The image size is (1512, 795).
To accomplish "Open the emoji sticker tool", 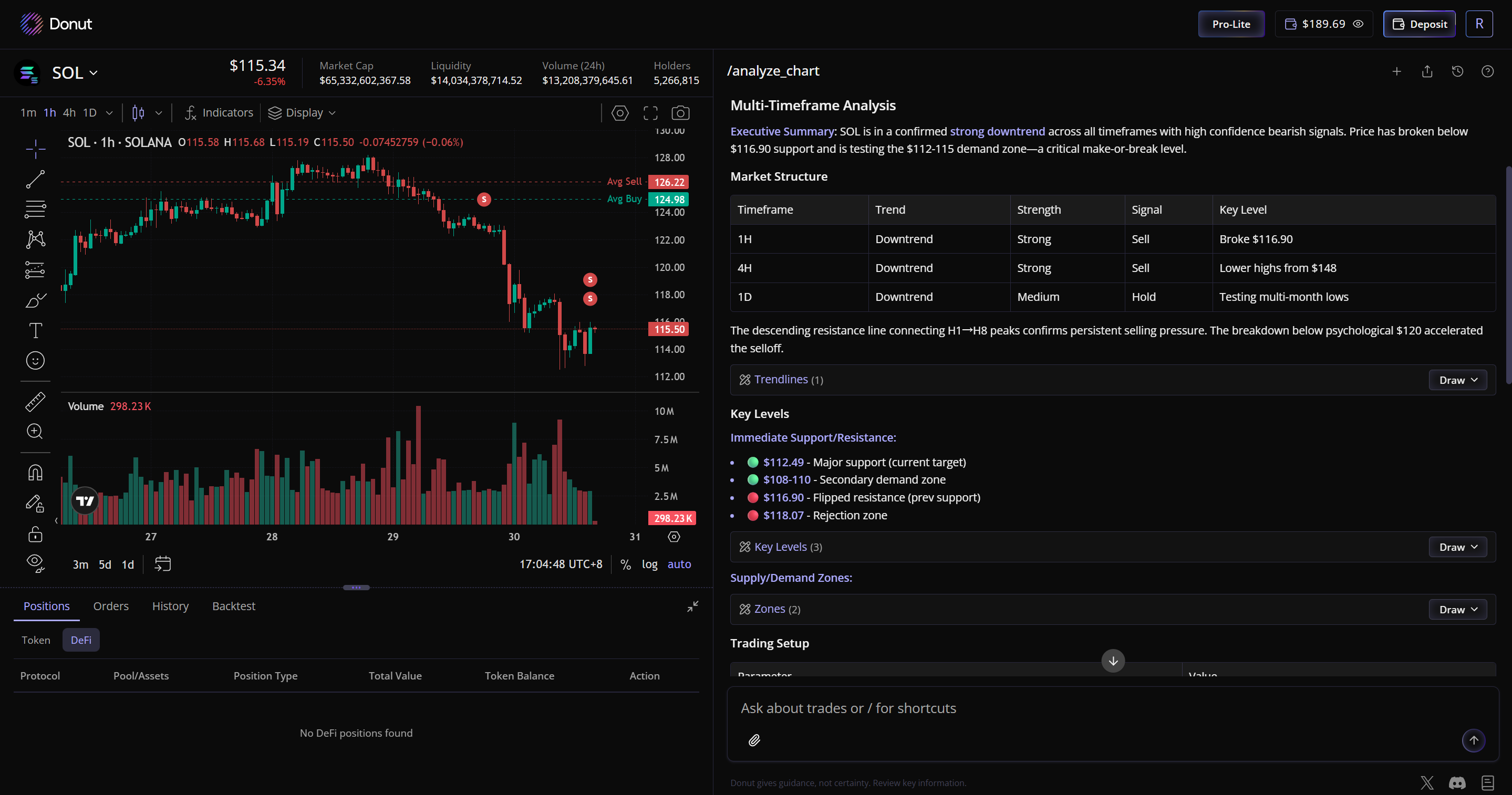I will coord(35,361).
